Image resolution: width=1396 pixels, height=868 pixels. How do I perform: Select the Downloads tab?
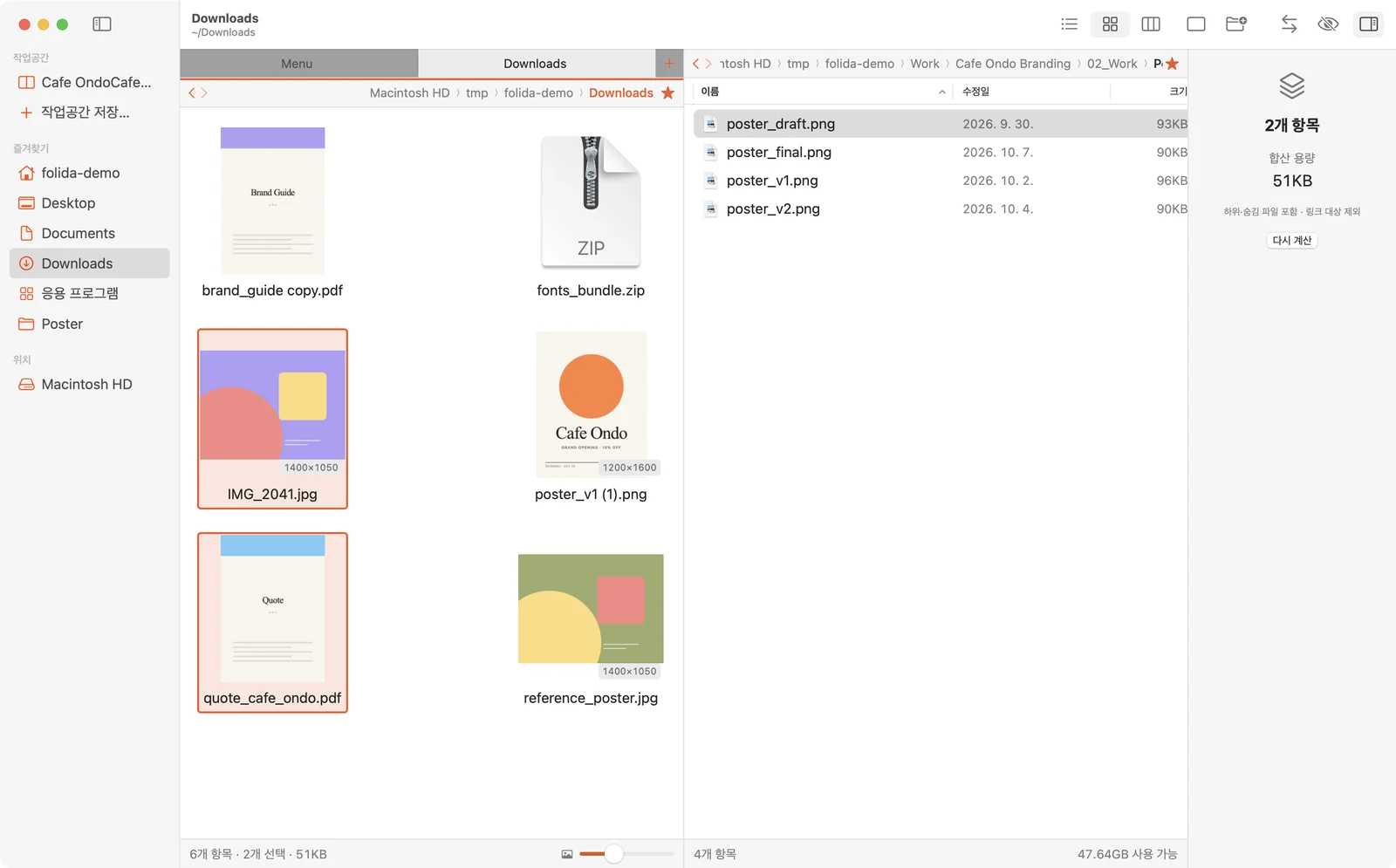pyautogui.click(x=535, y=64)
